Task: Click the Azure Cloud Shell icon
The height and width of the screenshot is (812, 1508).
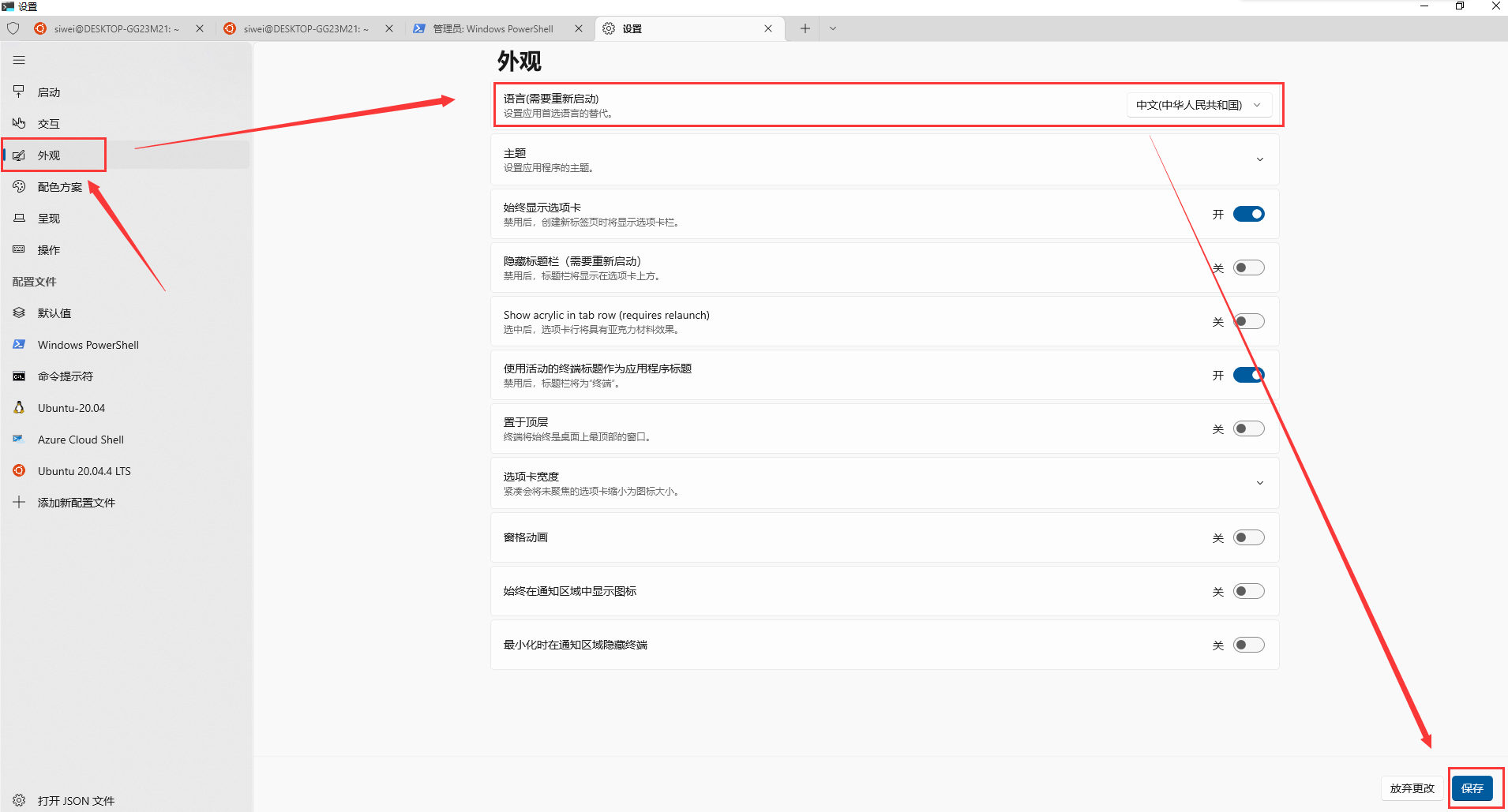Action: tap(19, 439)
